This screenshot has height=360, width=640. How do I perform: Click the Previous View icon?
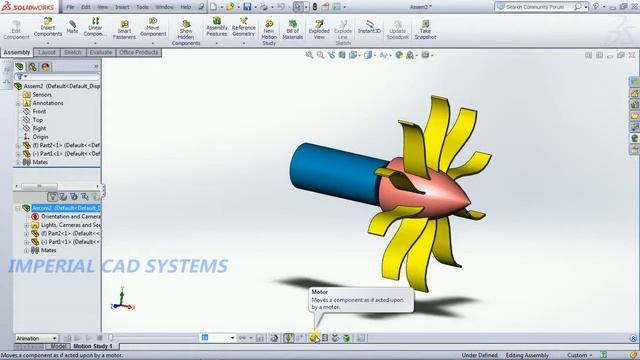coord(331,55)
